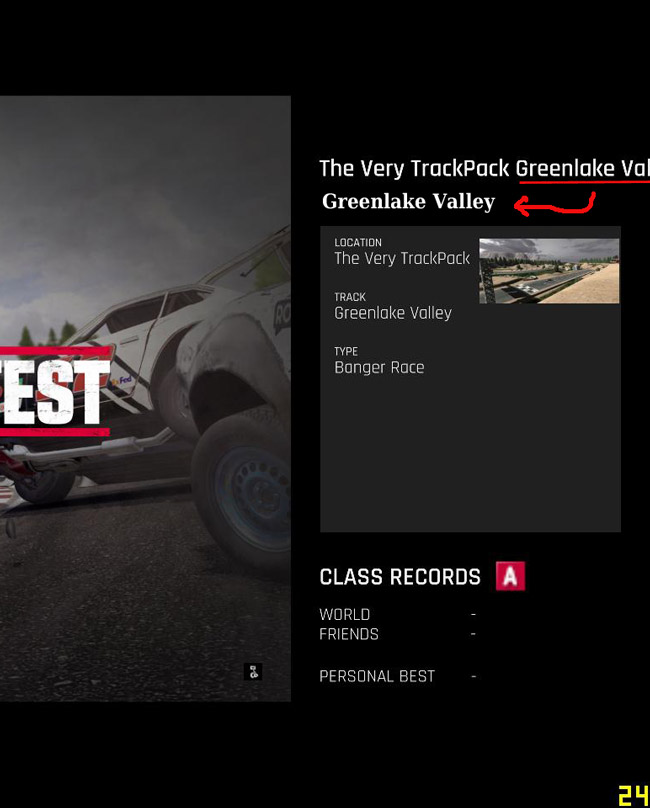650x808 pixels.
Task: Select the WORLD record row
Action: tap(398, 614)
